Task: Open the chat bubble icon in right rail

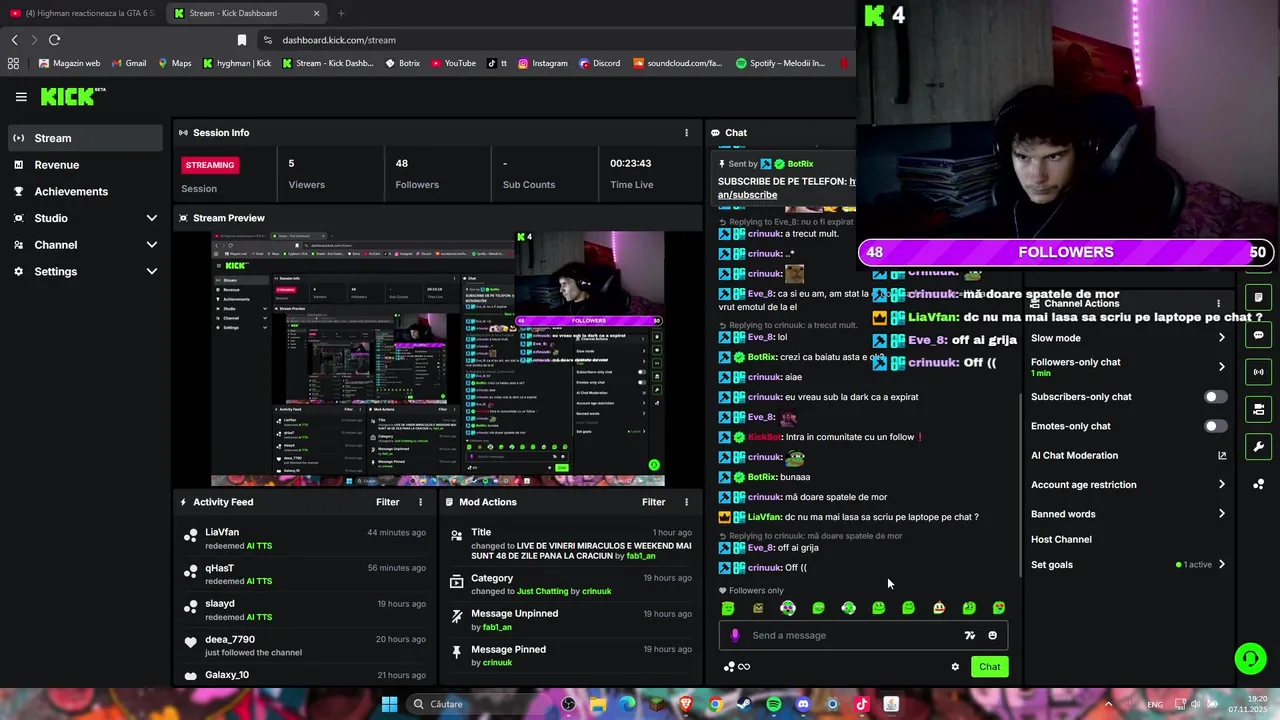Action: tap(1258, 335)
